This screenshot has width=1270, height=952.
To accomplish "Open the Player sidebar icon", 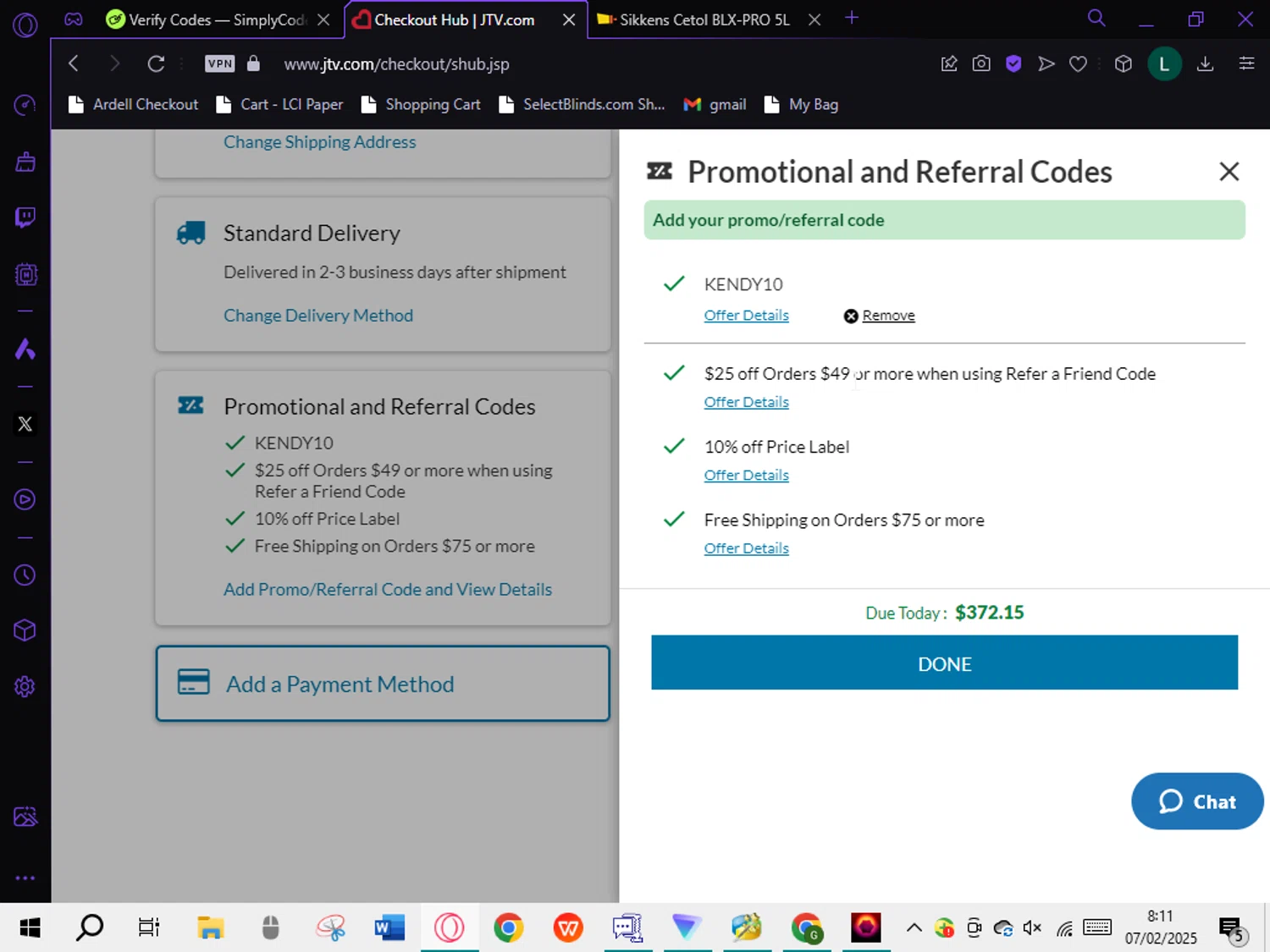I will (x=25, y=499).
